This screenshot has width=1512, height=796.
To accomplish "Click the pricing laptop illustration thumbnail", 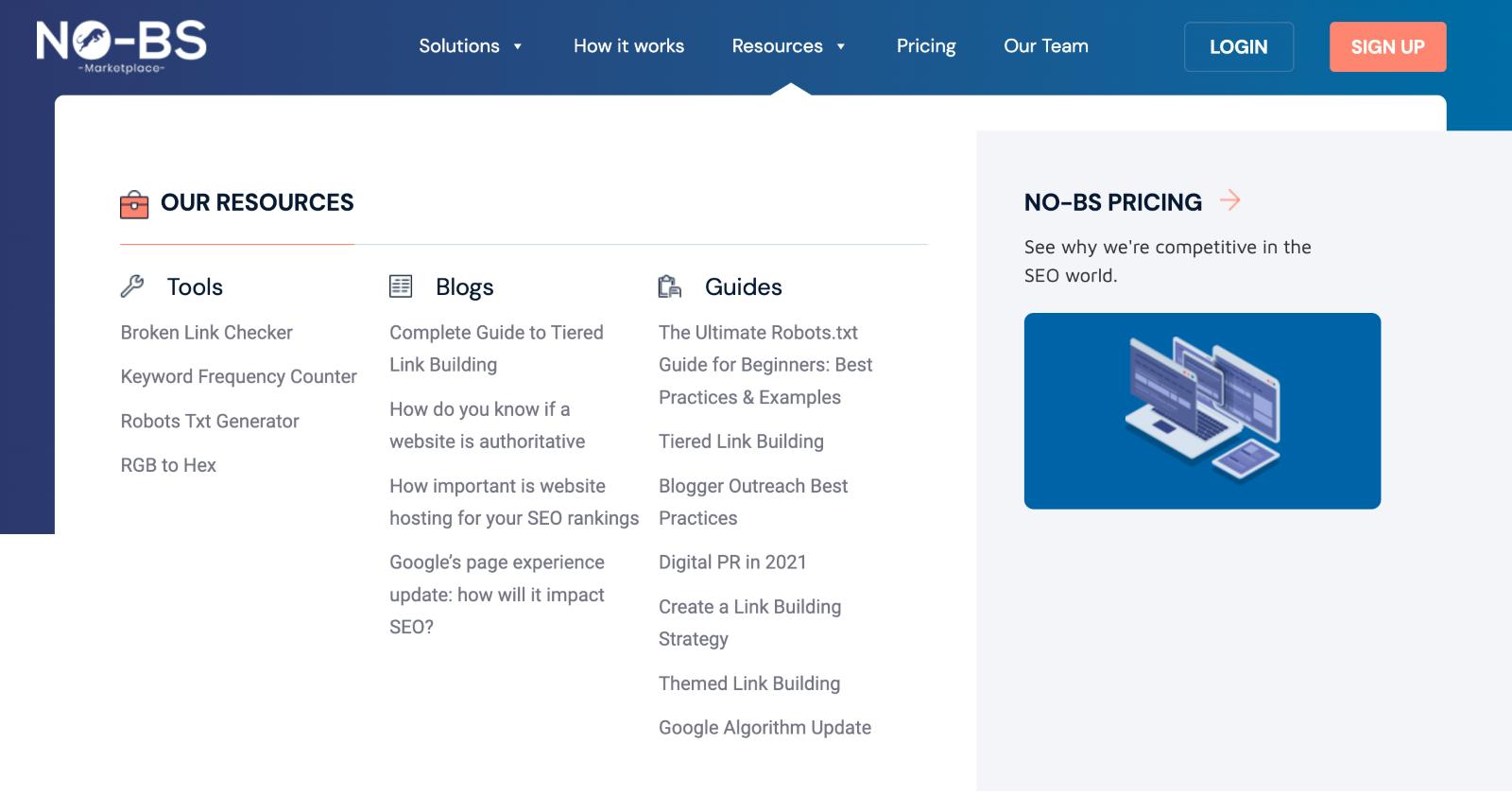I will (x=1202, y=411).
